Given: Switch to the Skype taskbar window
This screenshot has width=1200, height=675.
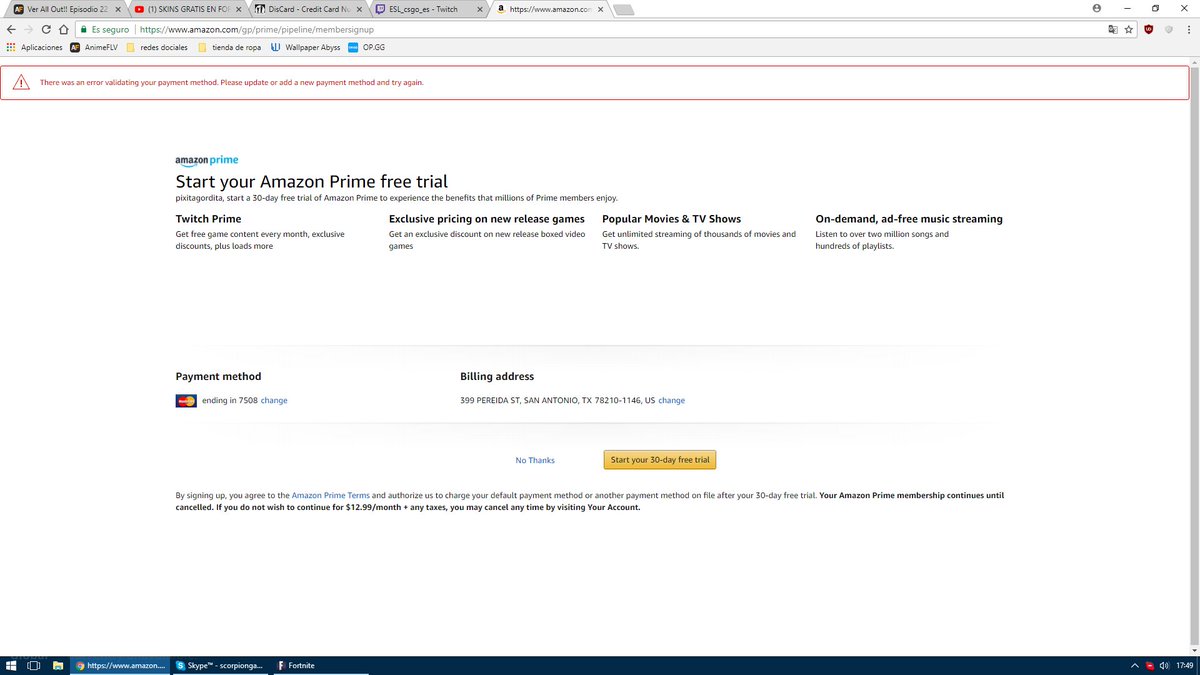Looking at the screenshot, I should 222,665.
